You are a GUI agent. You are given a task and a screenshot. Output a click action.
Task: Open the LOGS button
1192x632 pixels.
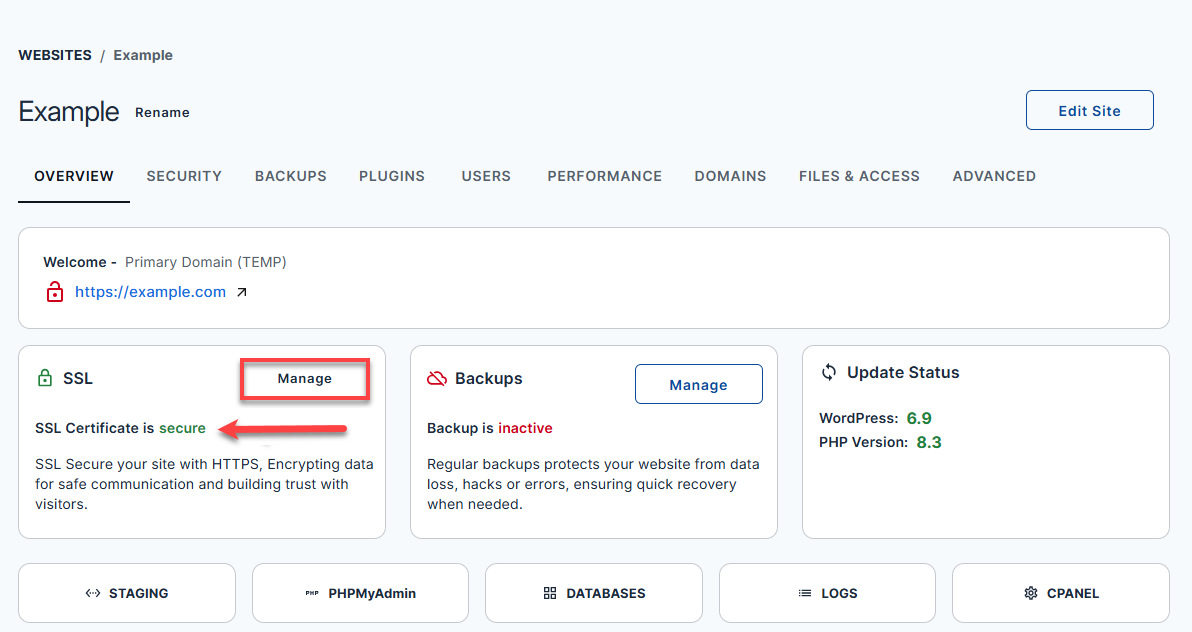tap(827, 593)
